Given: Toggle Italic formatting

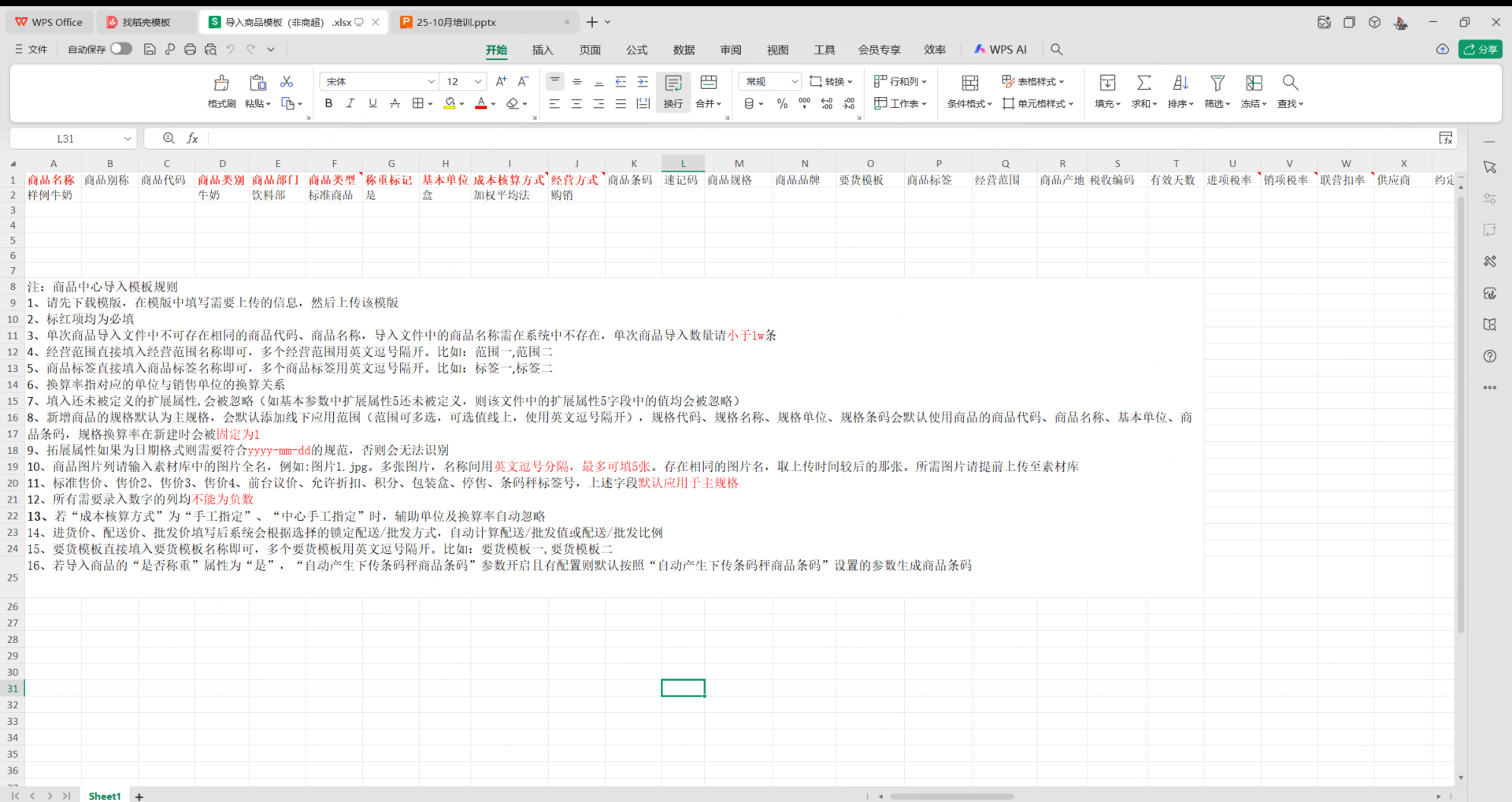Looking at the screenshot, I should click(x=350, y=104).
